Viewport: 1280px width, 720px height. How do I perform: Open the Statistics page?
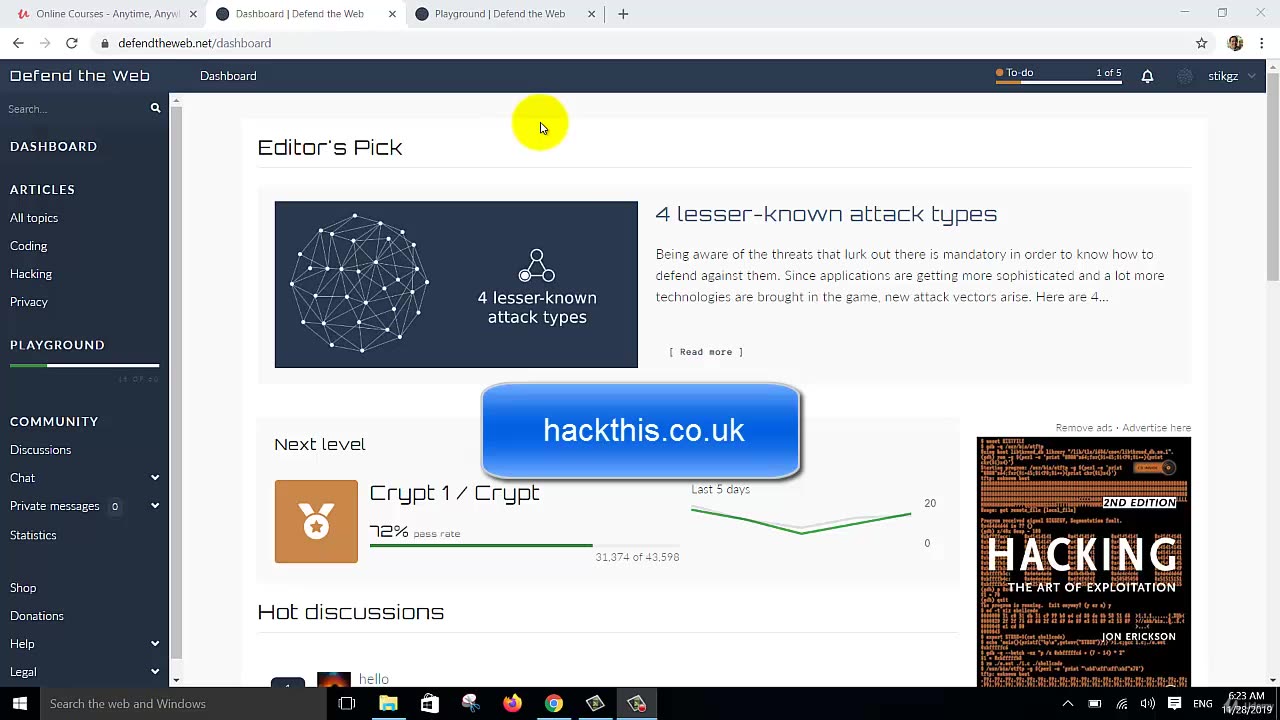click(33, 535)
